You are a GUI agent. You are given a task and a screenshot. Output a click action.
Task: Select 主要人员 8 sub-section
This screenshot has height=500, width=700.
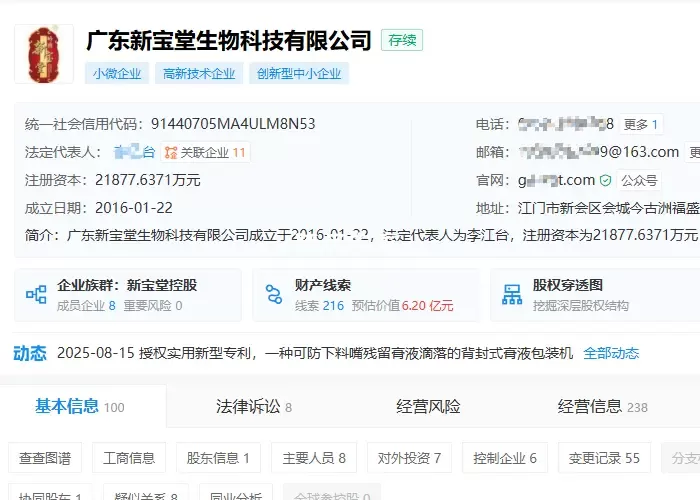coord(314,458)
